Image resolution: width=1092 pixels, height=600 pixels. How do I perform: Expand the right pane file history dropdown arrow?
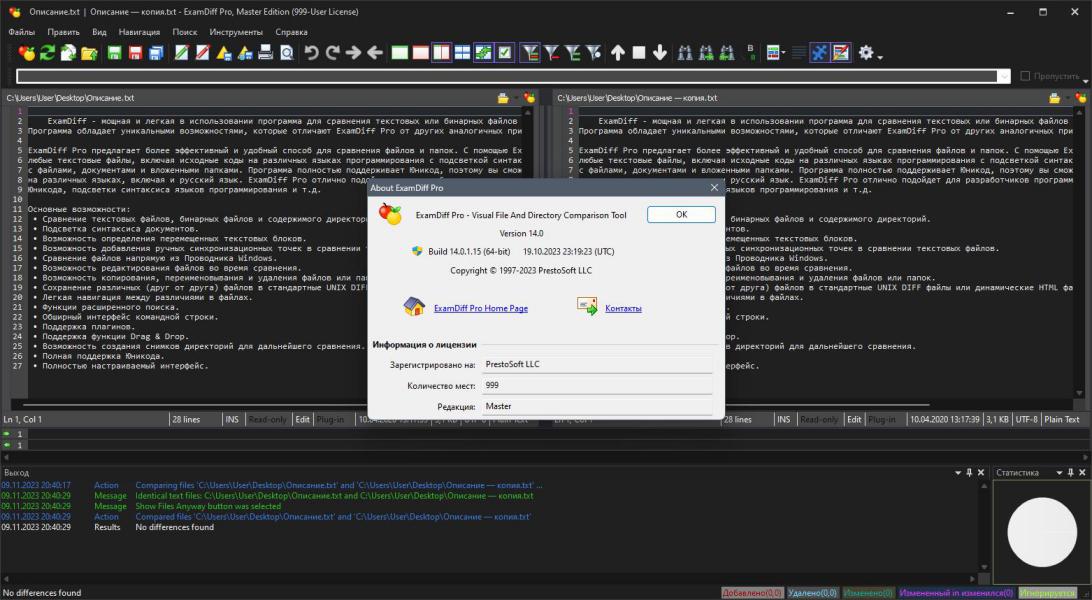click(1068, 98)
